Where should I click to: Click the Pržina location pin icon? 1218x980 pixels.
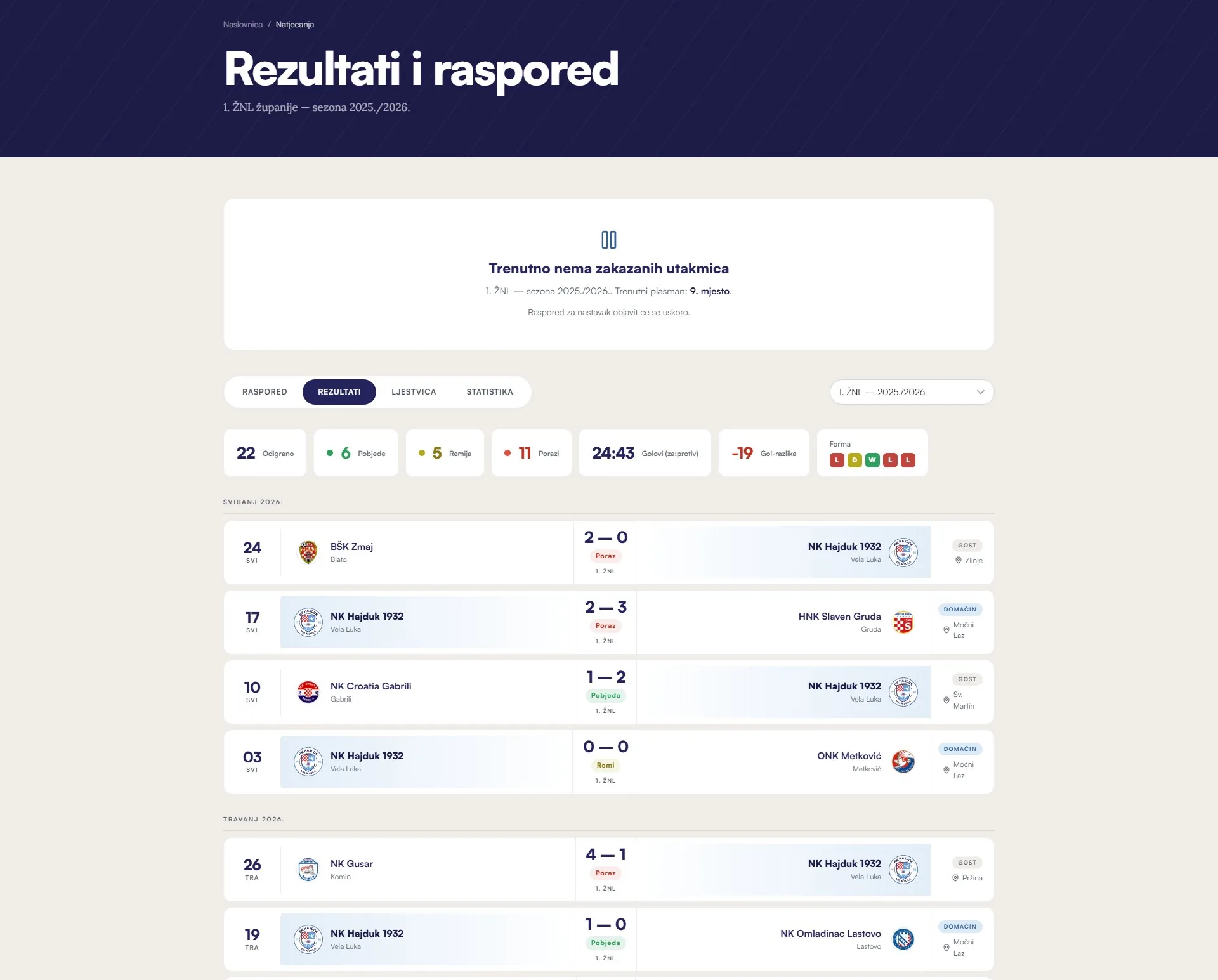tap(955, 878)
